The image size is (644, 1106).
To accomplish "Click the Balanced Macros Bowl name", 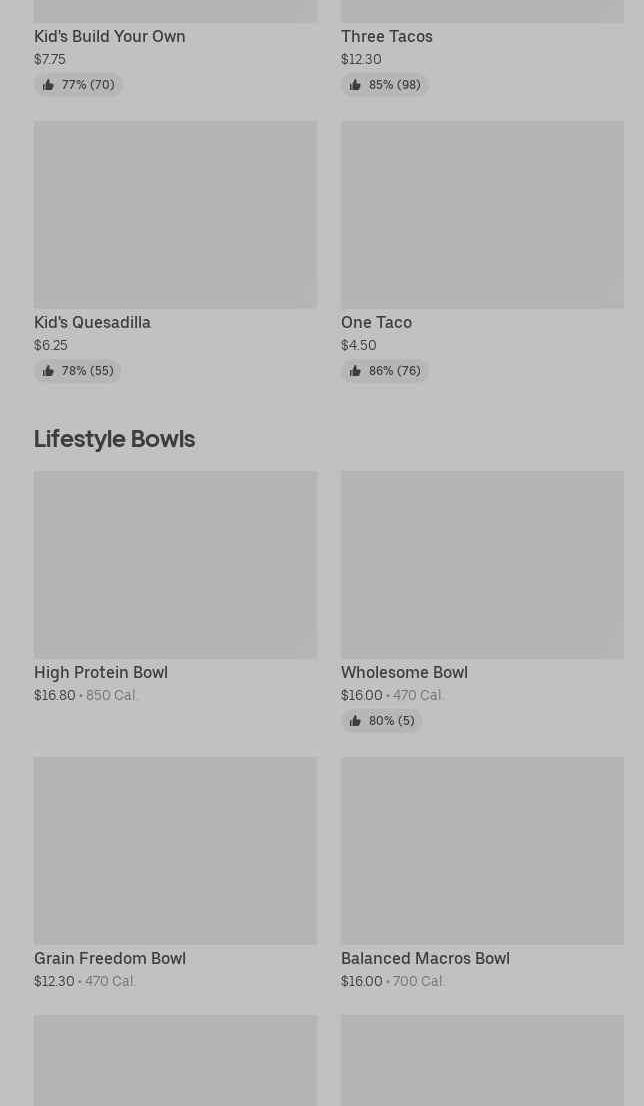I will pyautogui.click(x=425, y=958).
